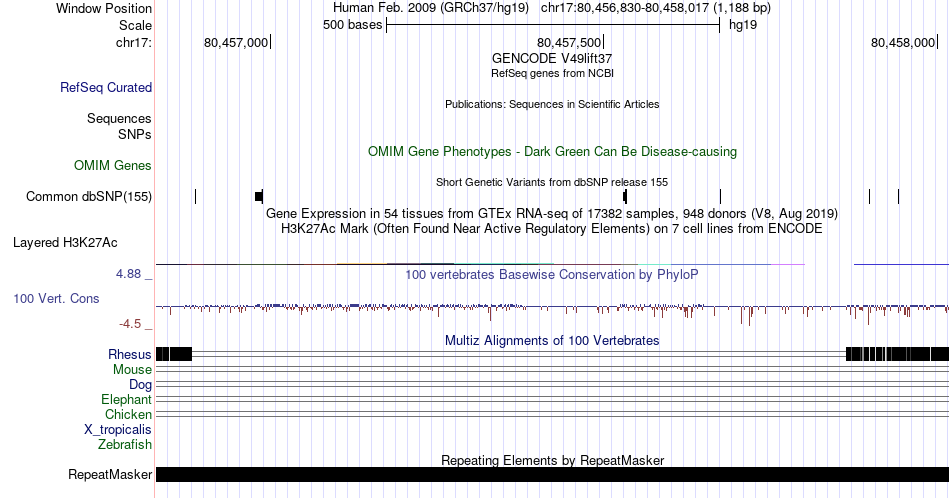Viewport: 950px width, 498px height.
Task: Click the 80,458,000 ruler position label
Action: pos(903,42)
